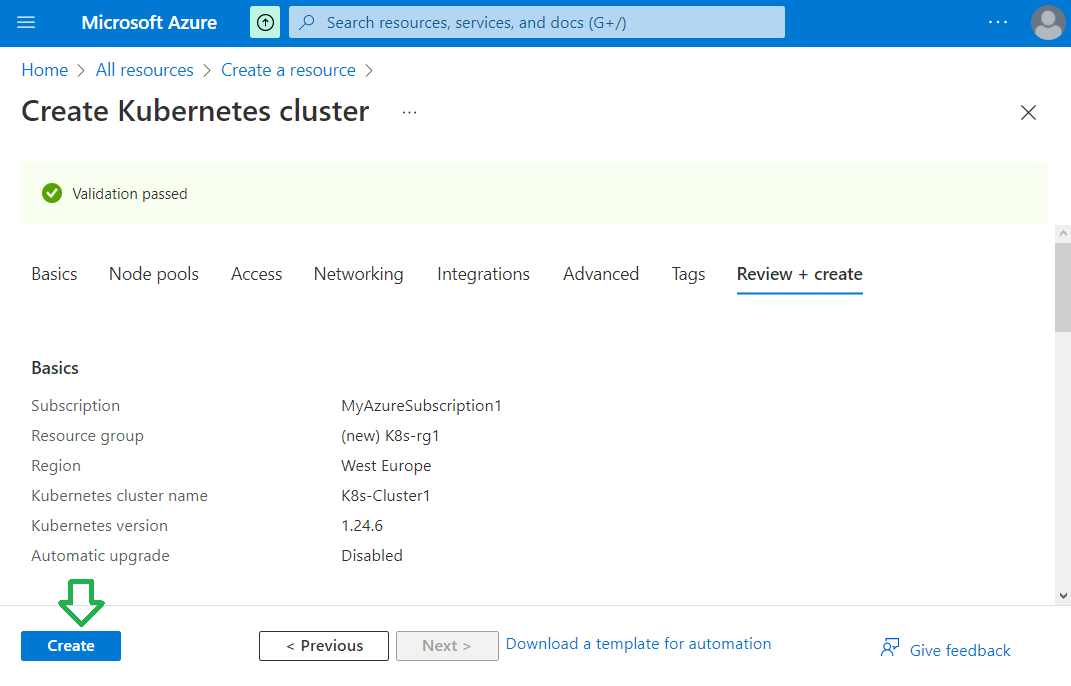Click the upload icon beside the search bar
Screen dimensions: 1071x686
[x=265, y=22]
